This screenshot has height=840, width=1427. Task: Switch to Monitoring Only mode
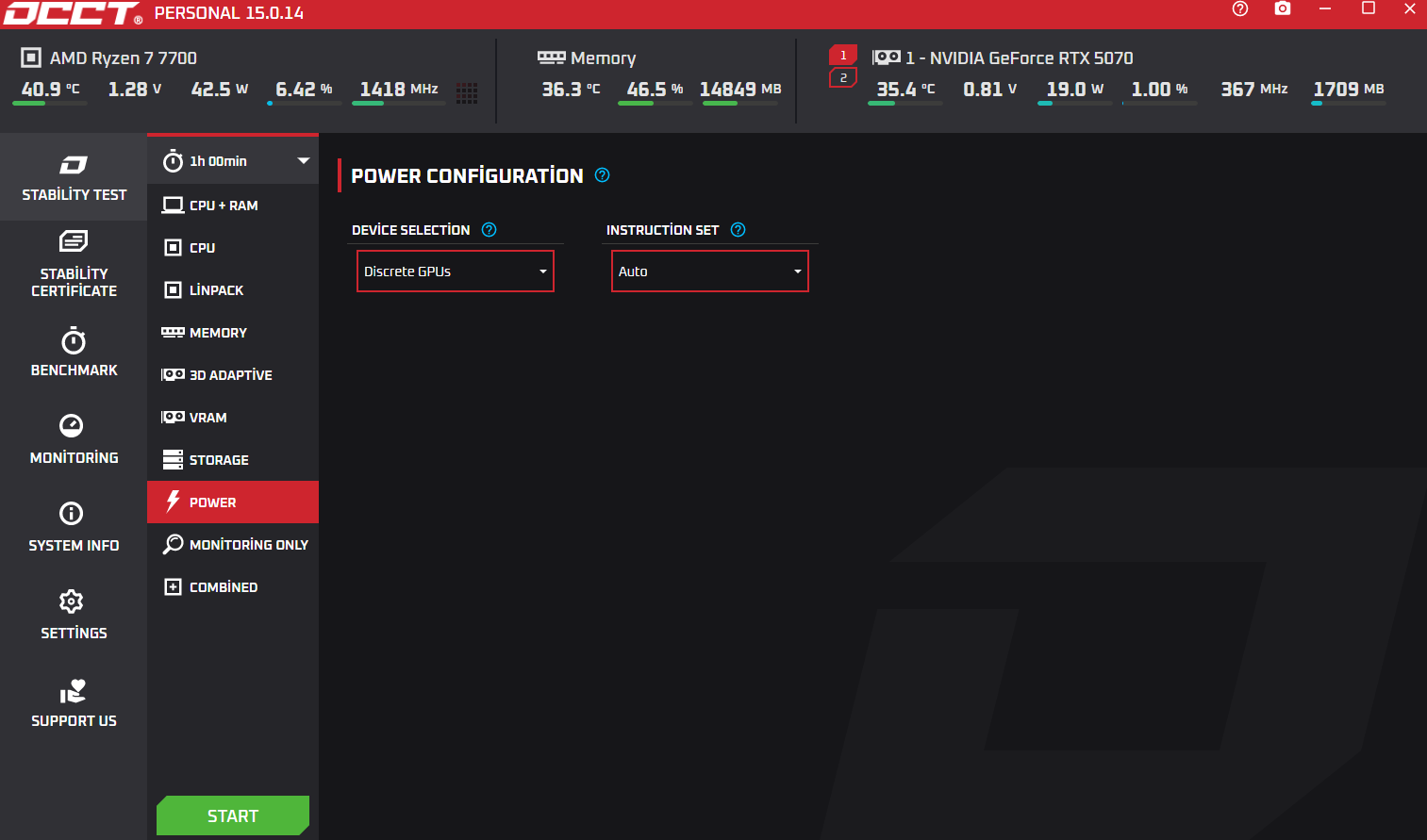click(x=233, y=545)
